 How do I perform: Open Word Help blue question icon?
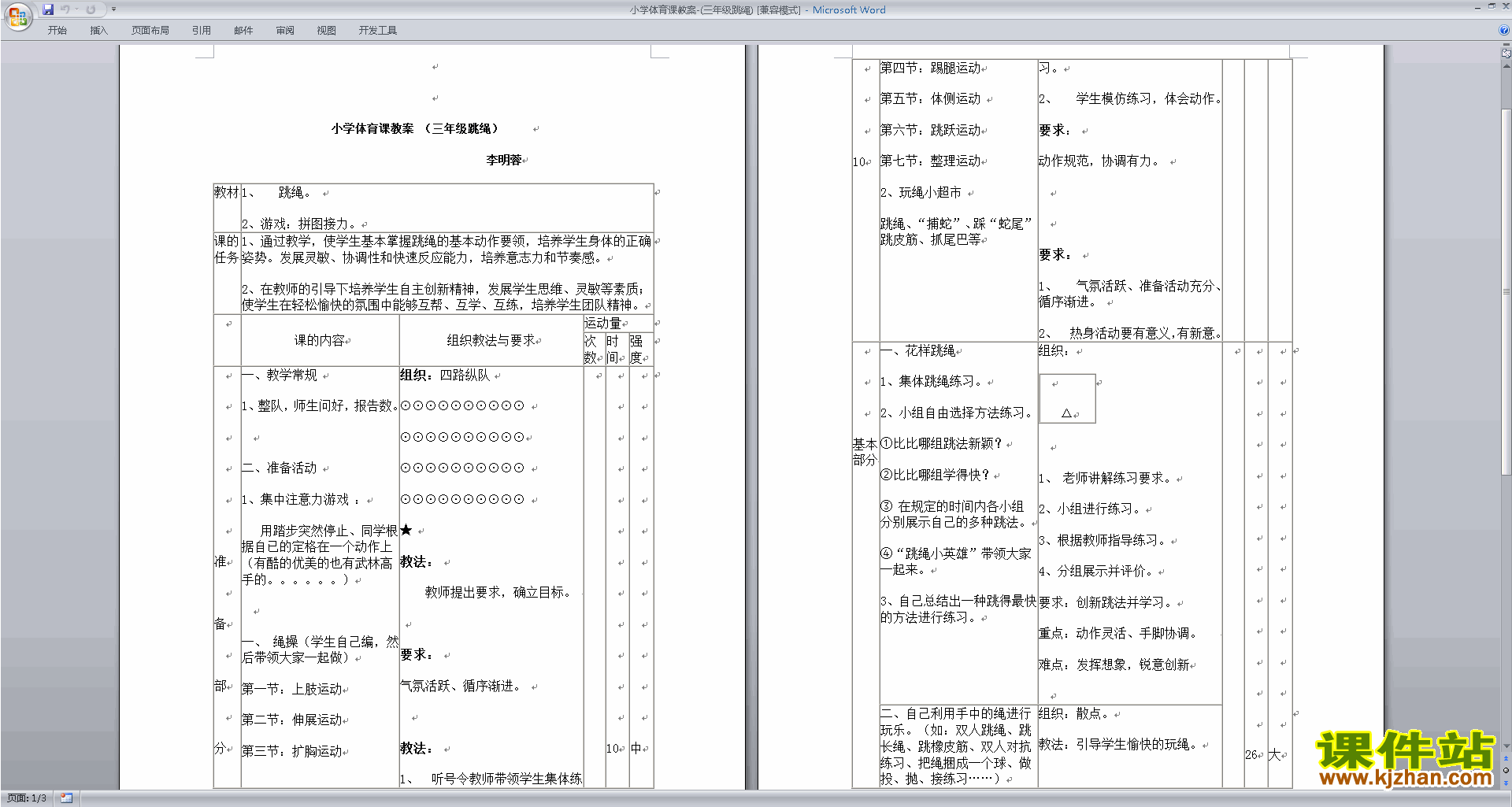tap(1503, 31)
